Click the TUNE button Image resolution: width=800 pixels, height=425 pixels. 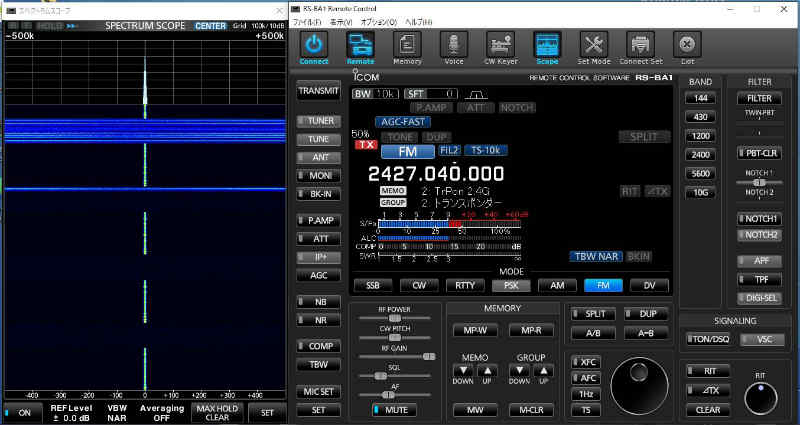(x=318, y=139)
